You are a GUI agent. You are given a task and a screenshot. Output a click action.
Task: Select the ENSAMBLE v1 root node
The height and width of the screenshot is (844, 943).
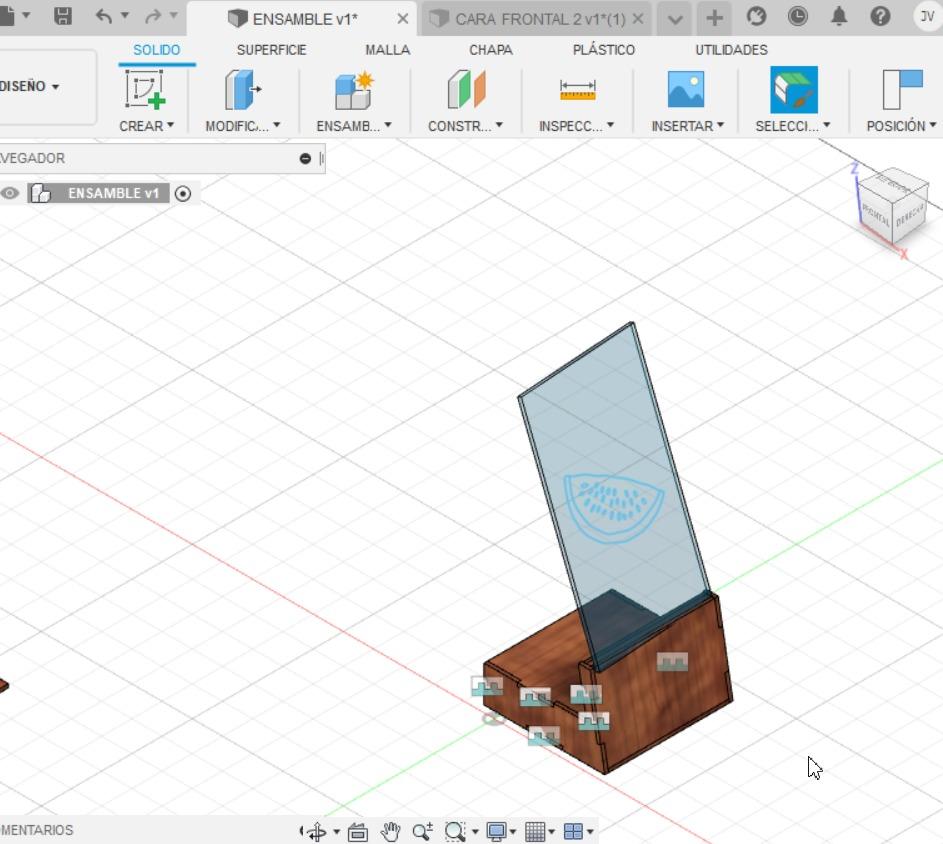(x=113, y=193)
